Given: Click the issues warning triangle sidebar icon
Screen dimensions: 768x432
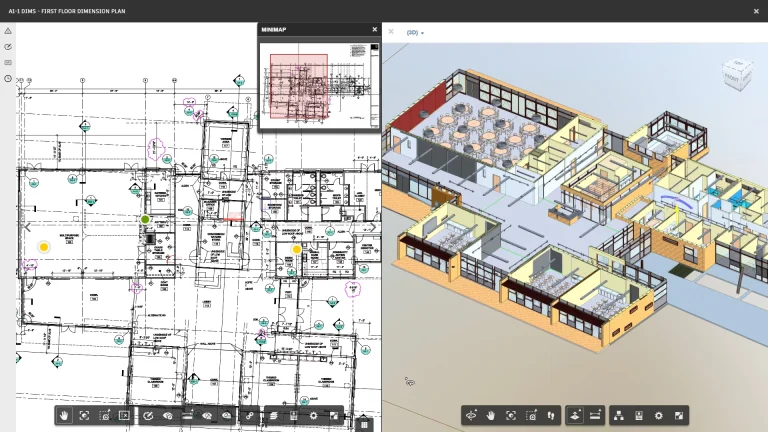Looking at the screenshot, I should [8, 31].
